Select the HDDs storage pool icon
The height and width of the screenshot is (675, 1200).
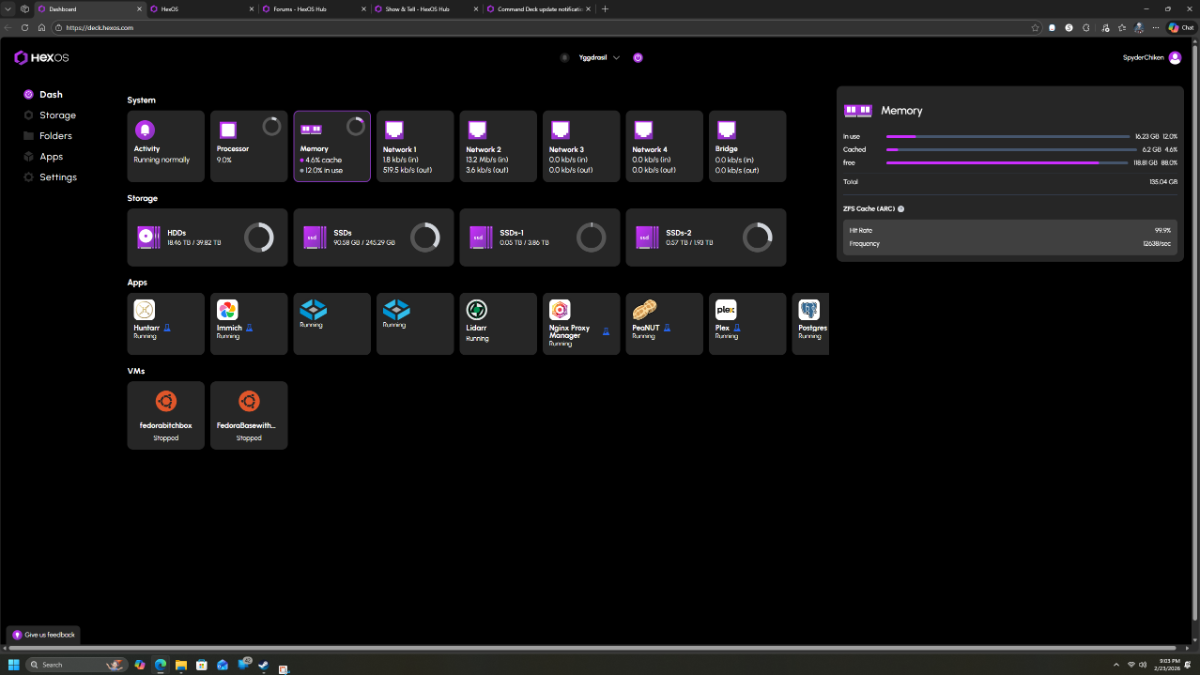[x=148, y=237]
